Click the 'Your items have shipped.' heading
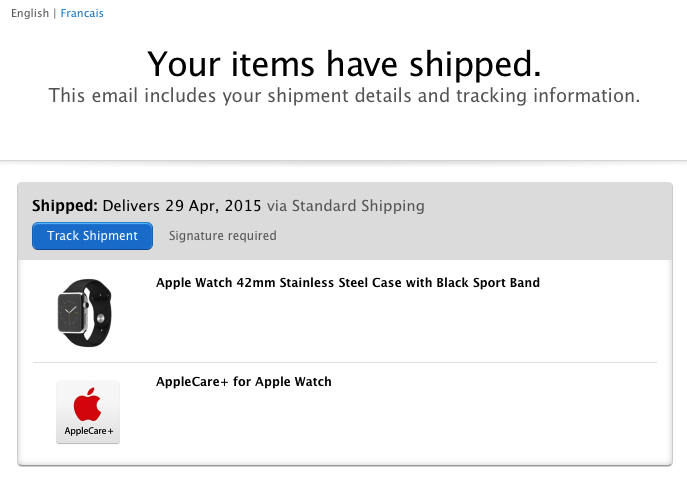Viewport: 687px width, 479px height. (x=344, y=64)
